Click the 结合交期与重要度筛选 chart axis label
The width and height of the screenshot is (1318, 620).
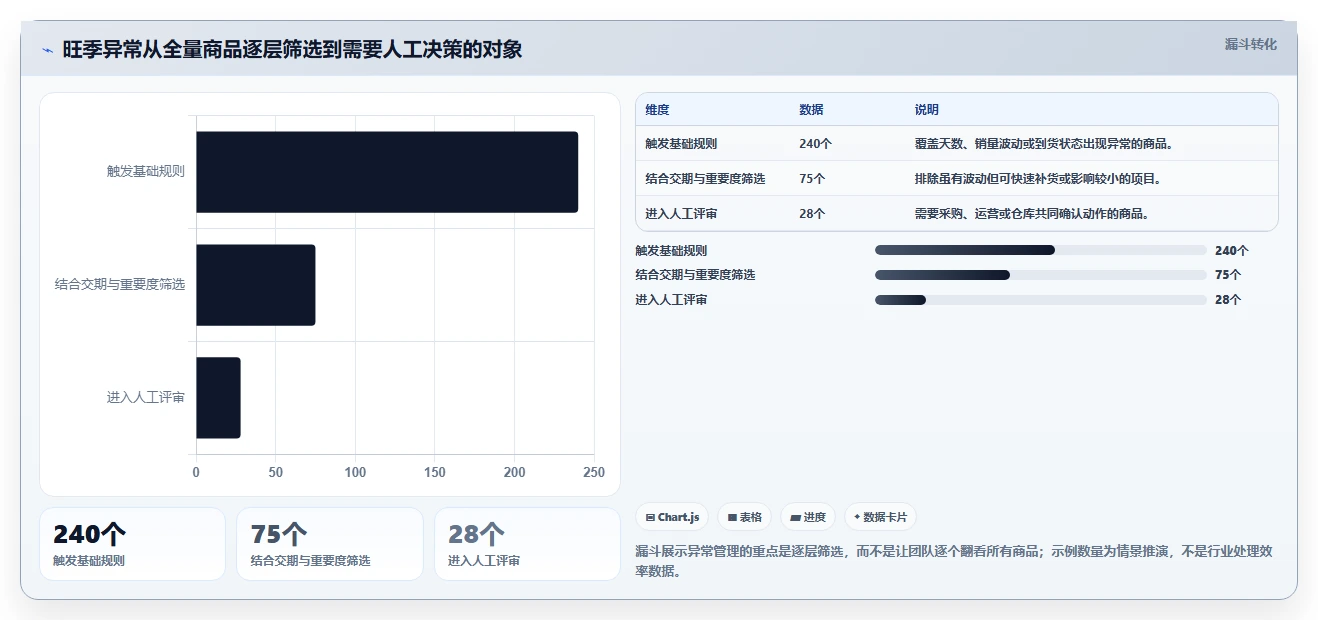point(120,285)
